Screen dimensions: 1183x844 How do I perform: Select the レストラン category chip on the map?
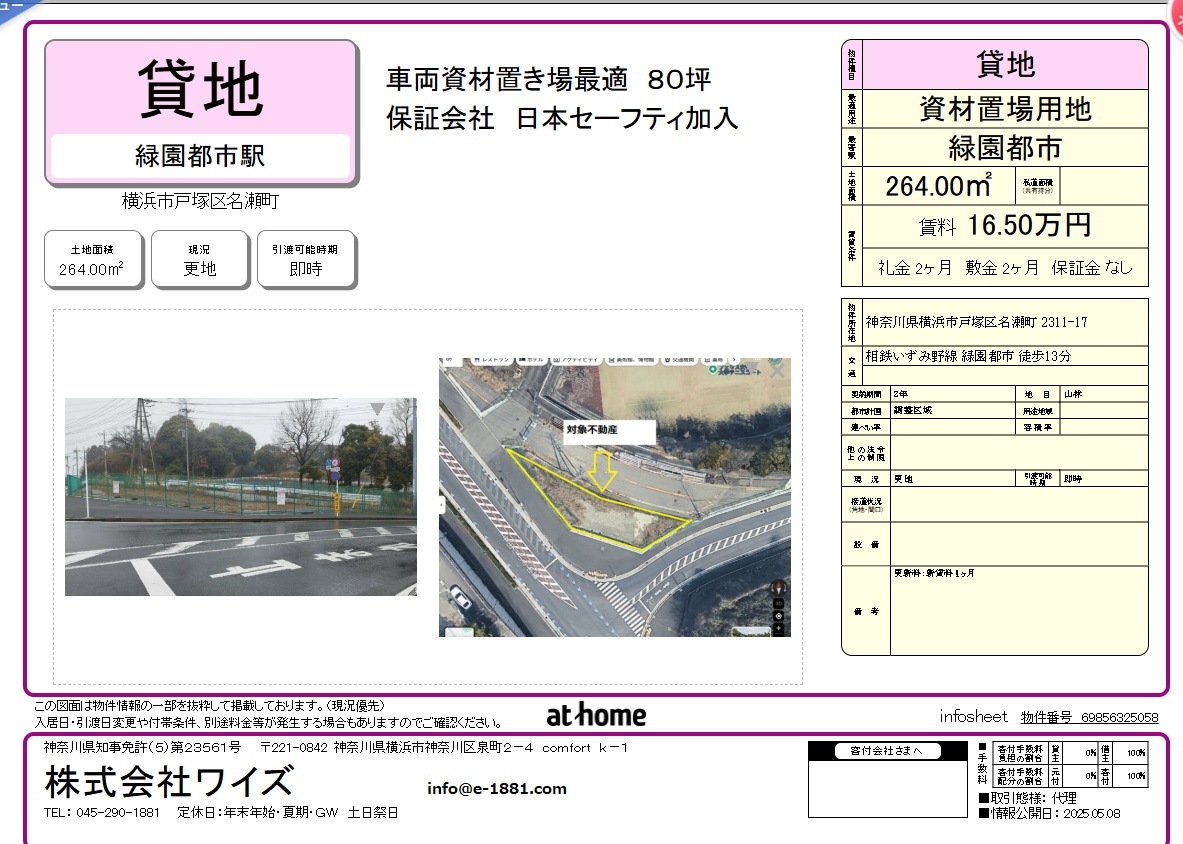pos(494,359)
